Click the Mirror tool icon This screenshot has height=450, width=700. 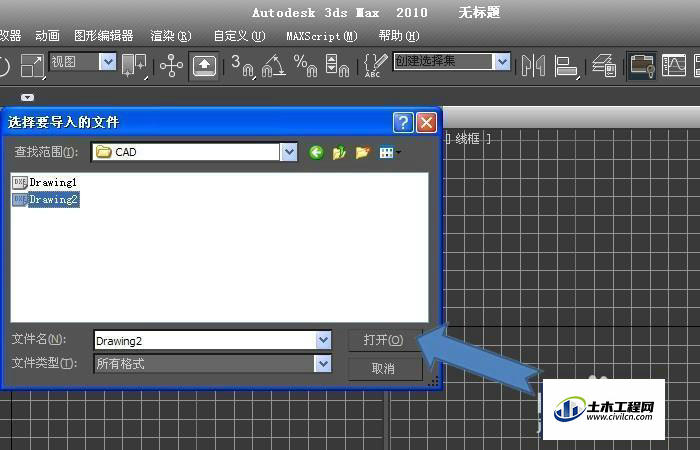point(533,66)
